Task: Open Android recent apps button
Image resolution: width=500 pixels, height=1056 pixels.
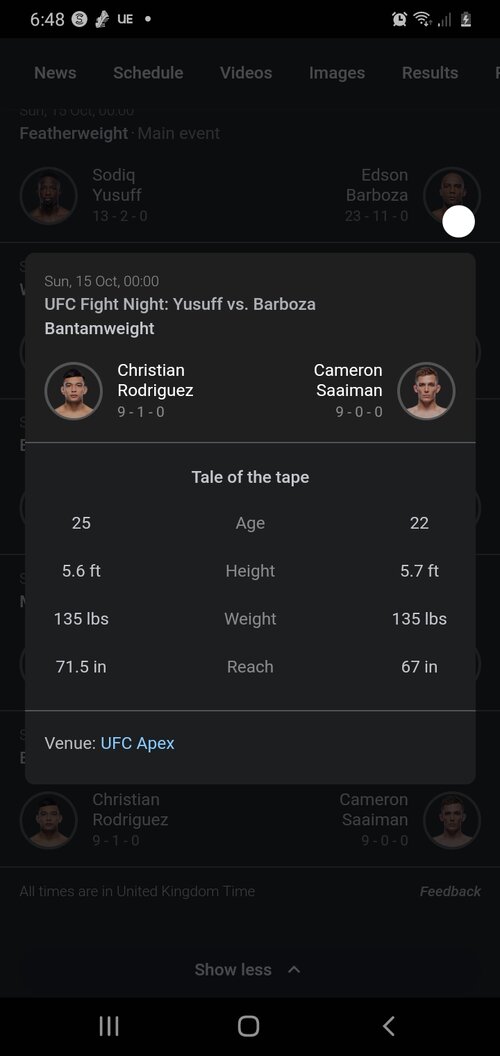Action: (x=108, y=1026)
